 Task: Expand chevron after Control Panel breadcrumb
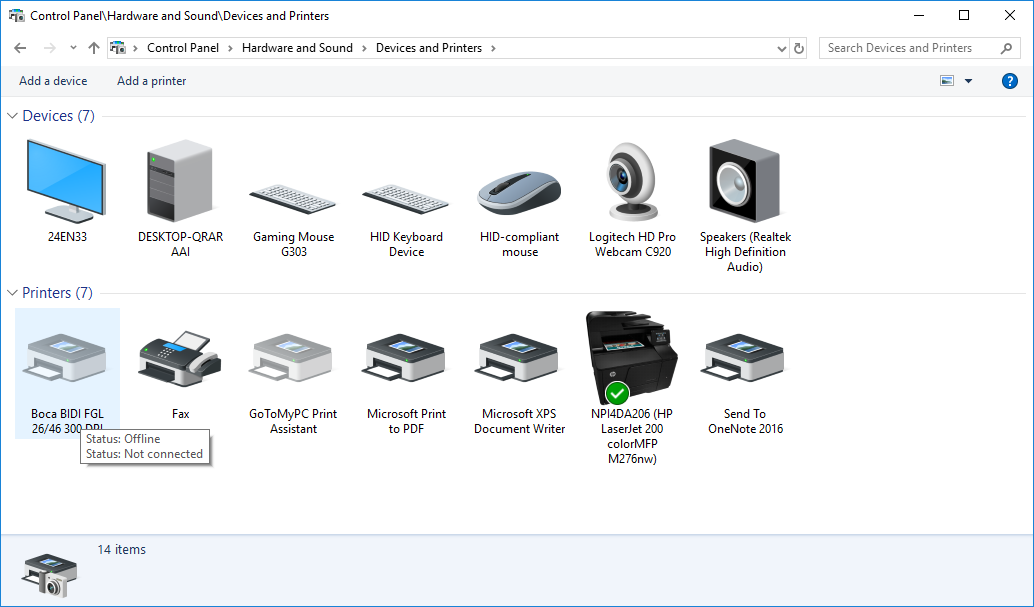pos(231,48)
